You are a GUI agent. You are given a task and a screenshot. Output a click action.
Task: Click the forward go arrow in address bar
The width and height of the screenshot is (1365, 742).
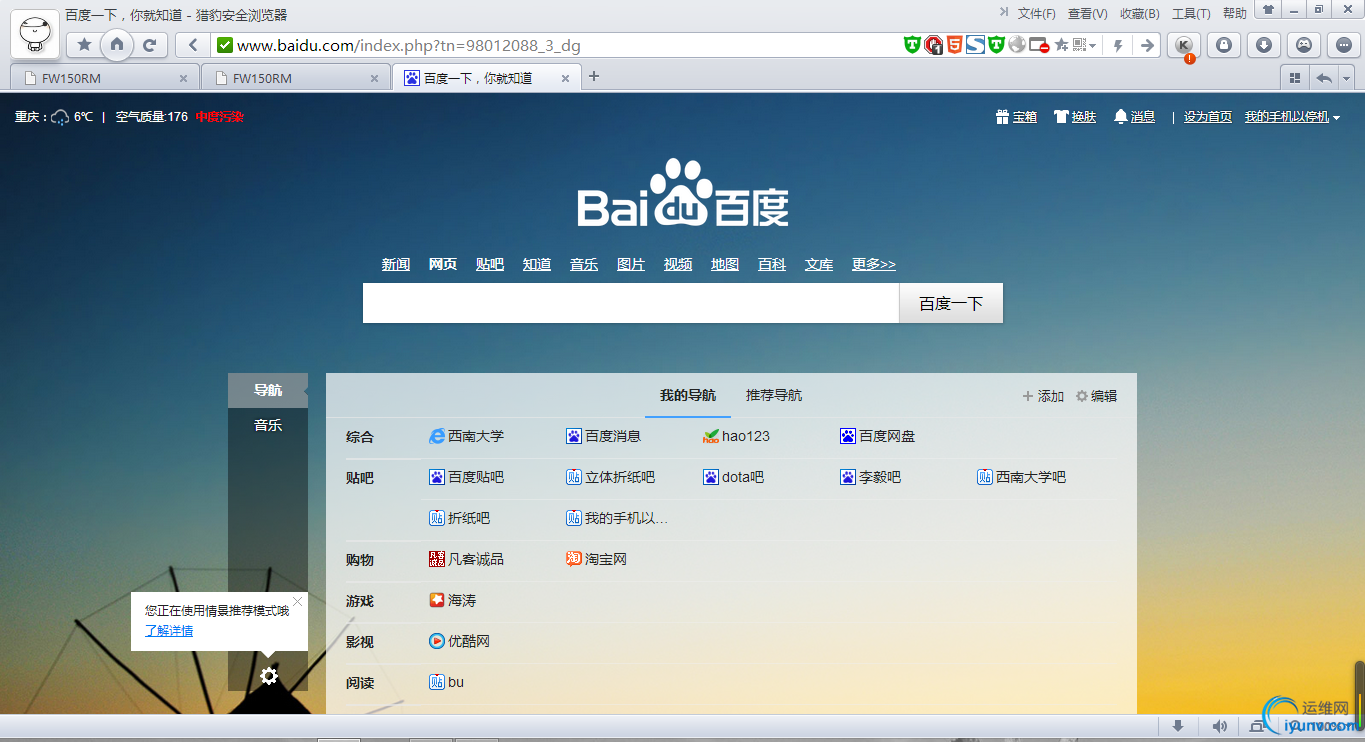1148,45
